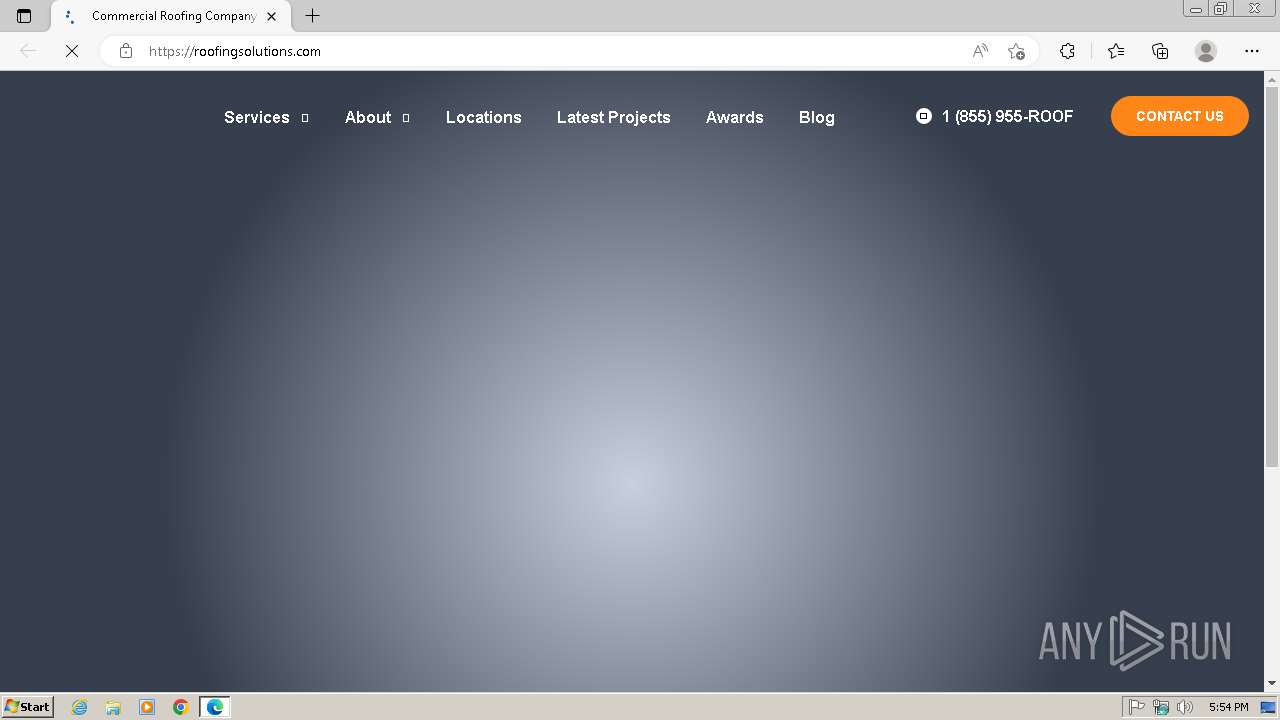Viewport: 1280px width, 720px height.
Task: Expand the Services dropdown arrow
Action: click(x=305, y=118)
